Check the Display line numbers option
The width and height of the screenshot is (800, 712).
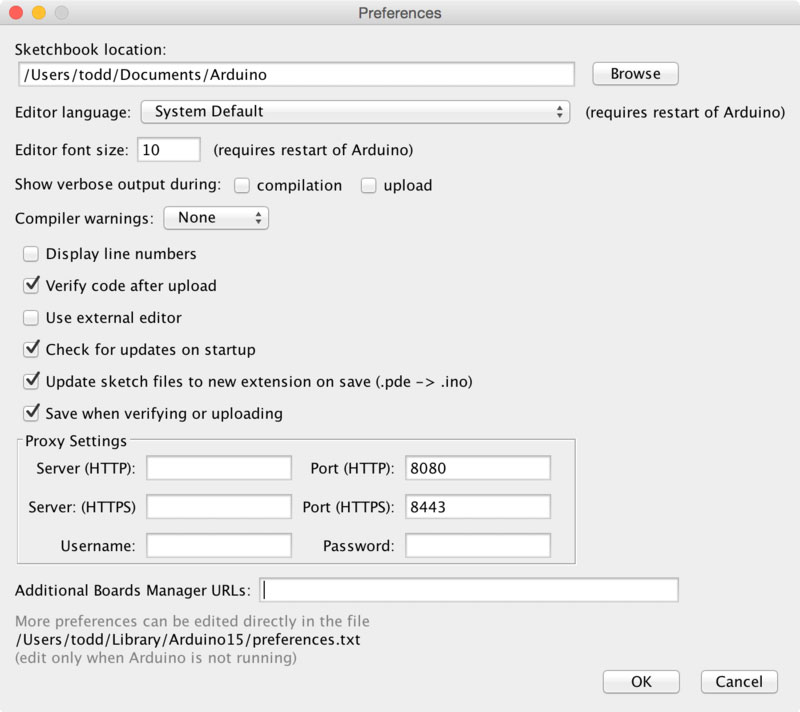30,254
